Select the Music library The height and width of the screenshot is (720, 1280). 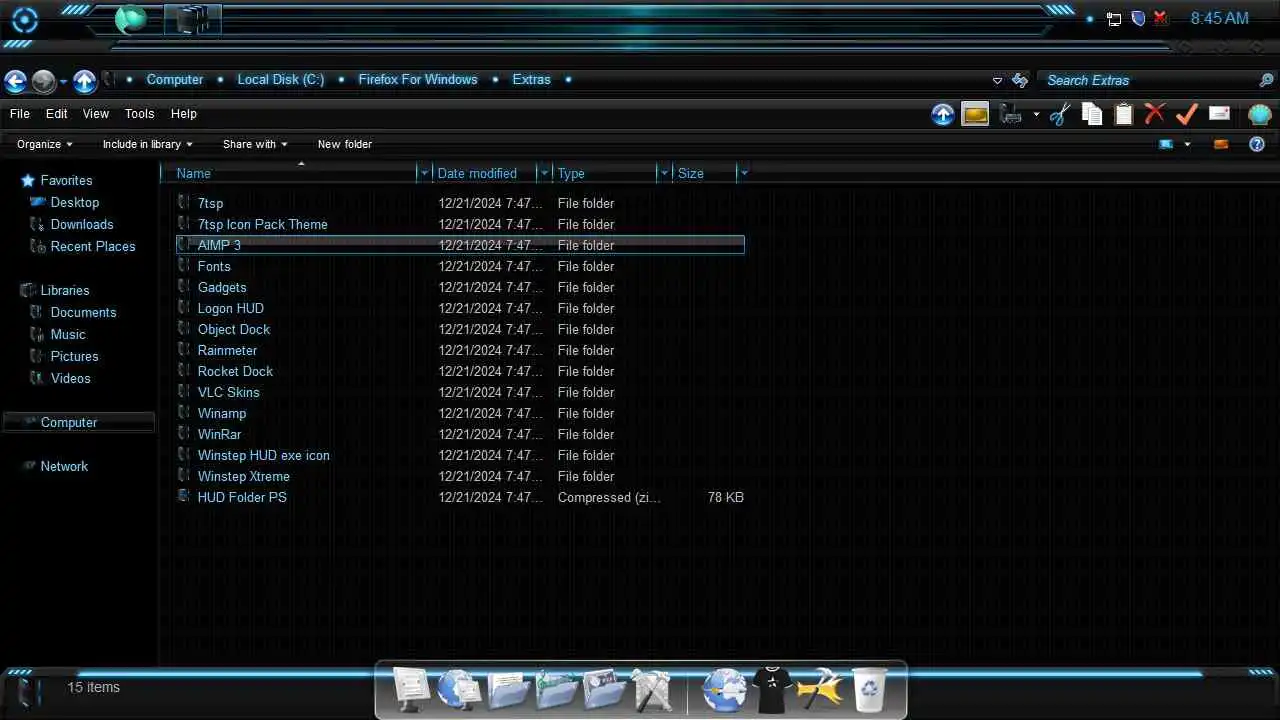[68, 335]
